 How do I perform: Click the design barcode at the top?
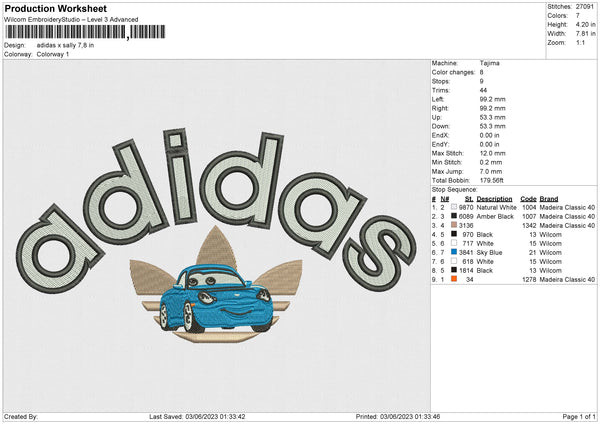click(85, 32)
